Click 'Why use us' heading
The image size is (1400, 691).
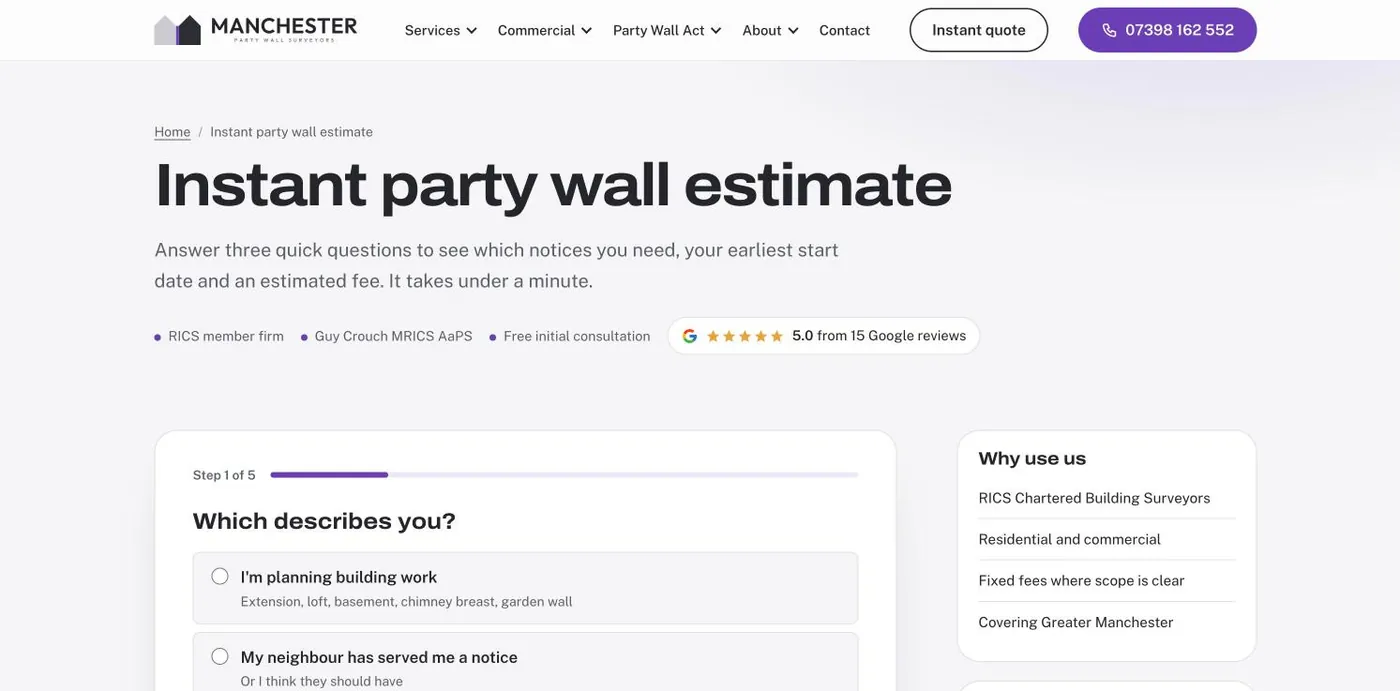coord(1032,458)
